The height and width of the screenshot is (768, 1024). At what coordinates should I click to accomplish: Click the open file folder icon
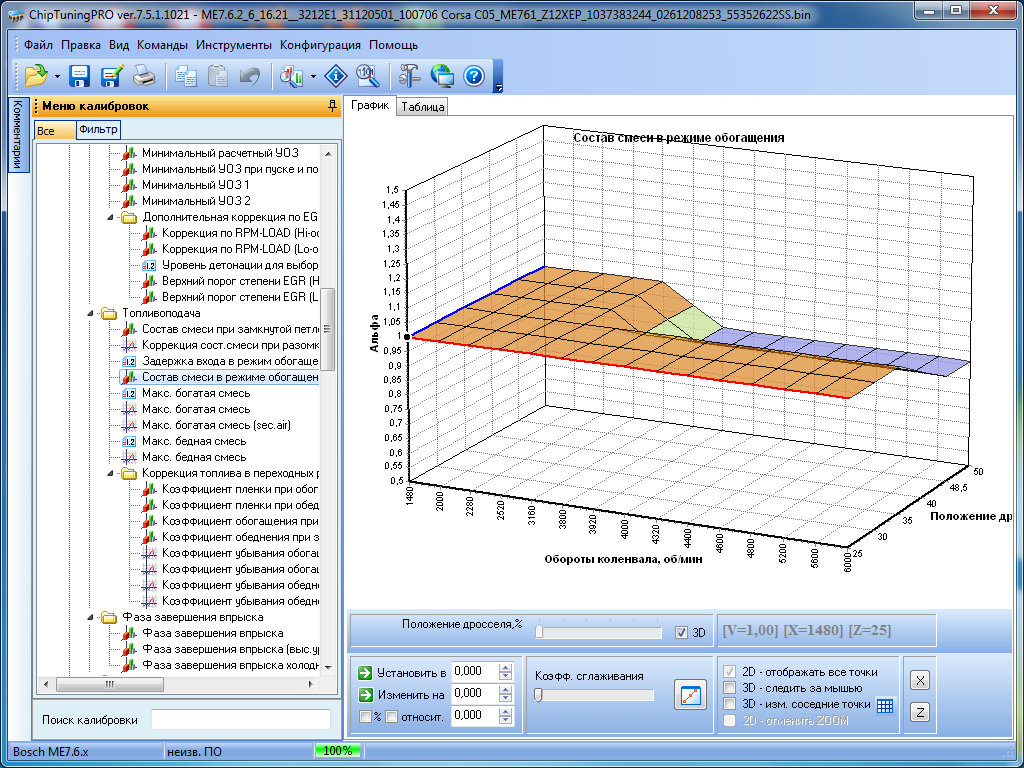(x=36, y=76)
